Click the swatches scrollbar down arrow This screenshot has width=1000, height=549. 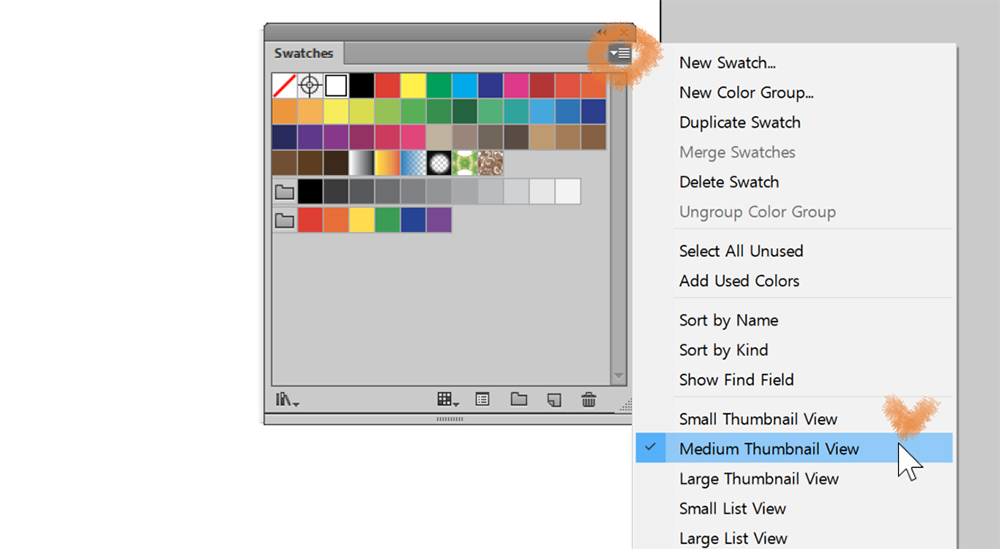tap(618, 376)
